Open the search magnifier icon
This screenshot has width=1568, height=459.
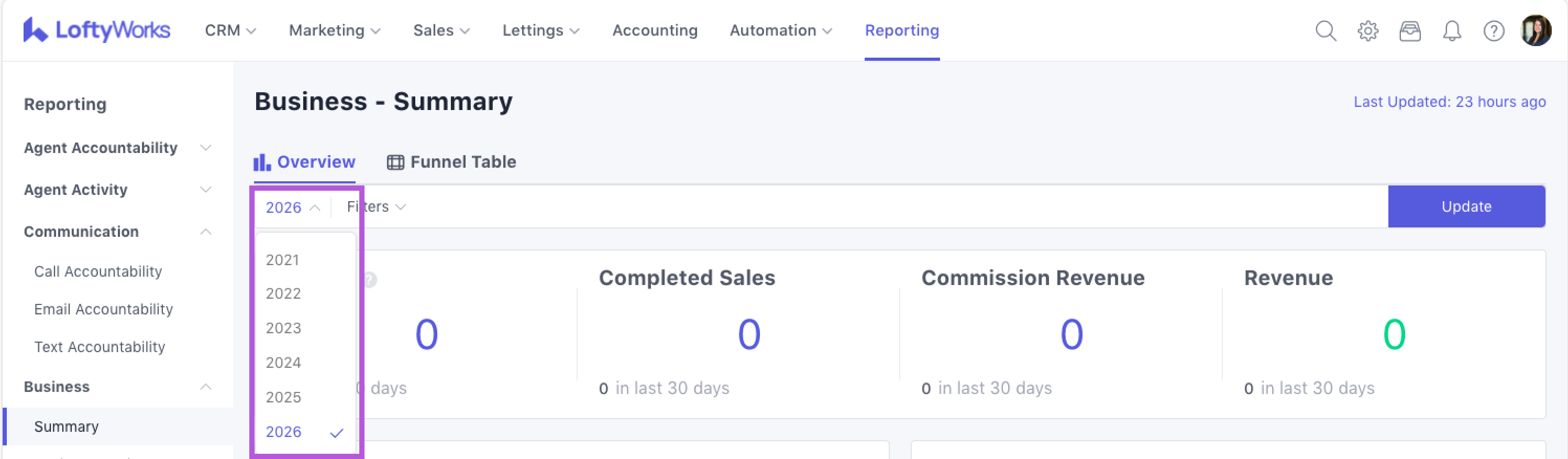tap(1325, 30)
